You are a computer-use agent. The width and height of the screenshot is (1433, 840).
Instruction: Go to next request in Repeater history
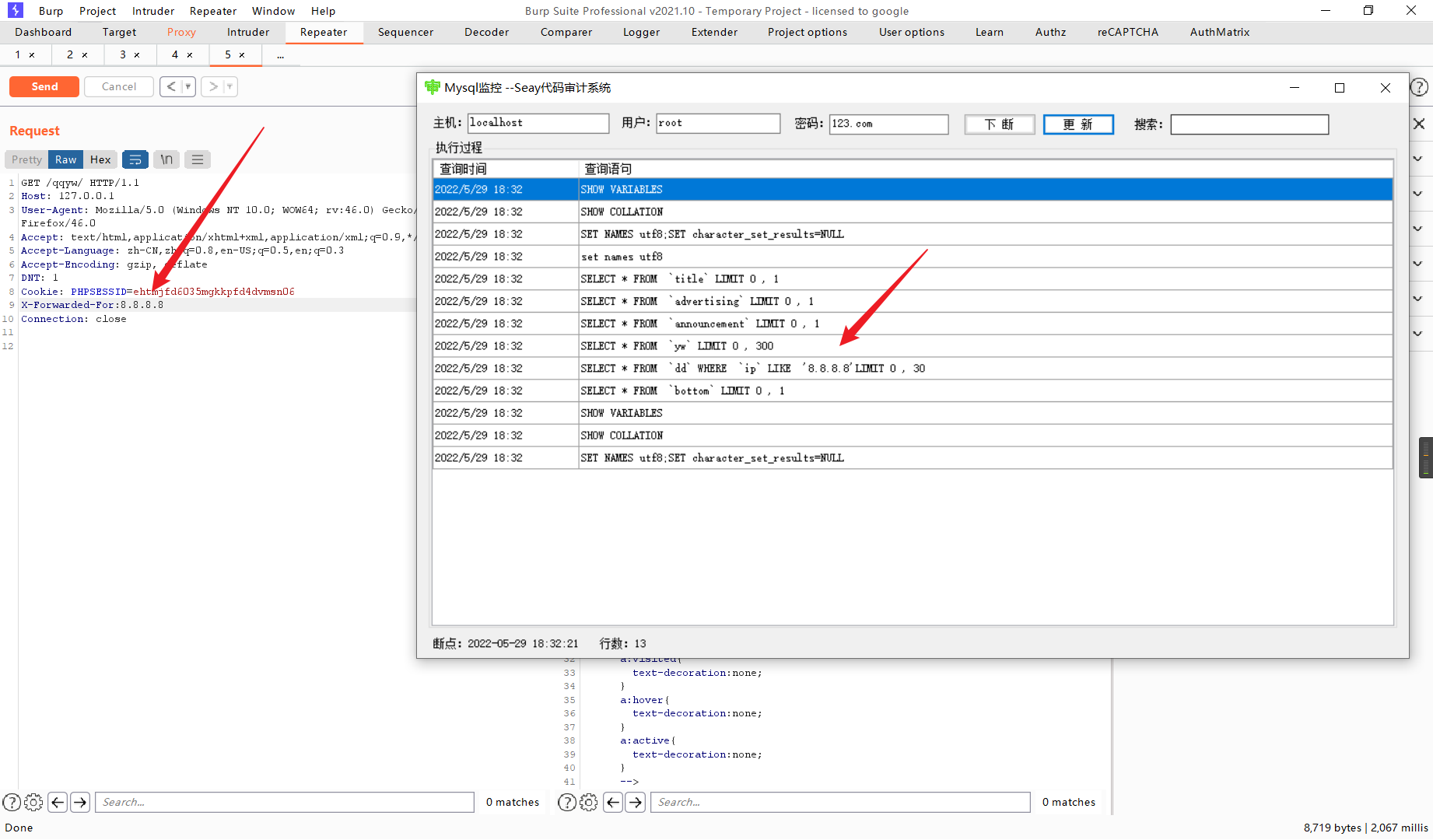(212, 86)
